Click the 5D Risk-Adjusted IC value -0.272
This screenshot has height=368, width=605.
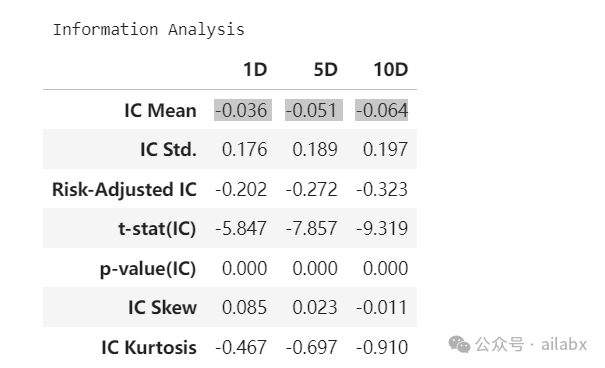click(x=311, y=189)
